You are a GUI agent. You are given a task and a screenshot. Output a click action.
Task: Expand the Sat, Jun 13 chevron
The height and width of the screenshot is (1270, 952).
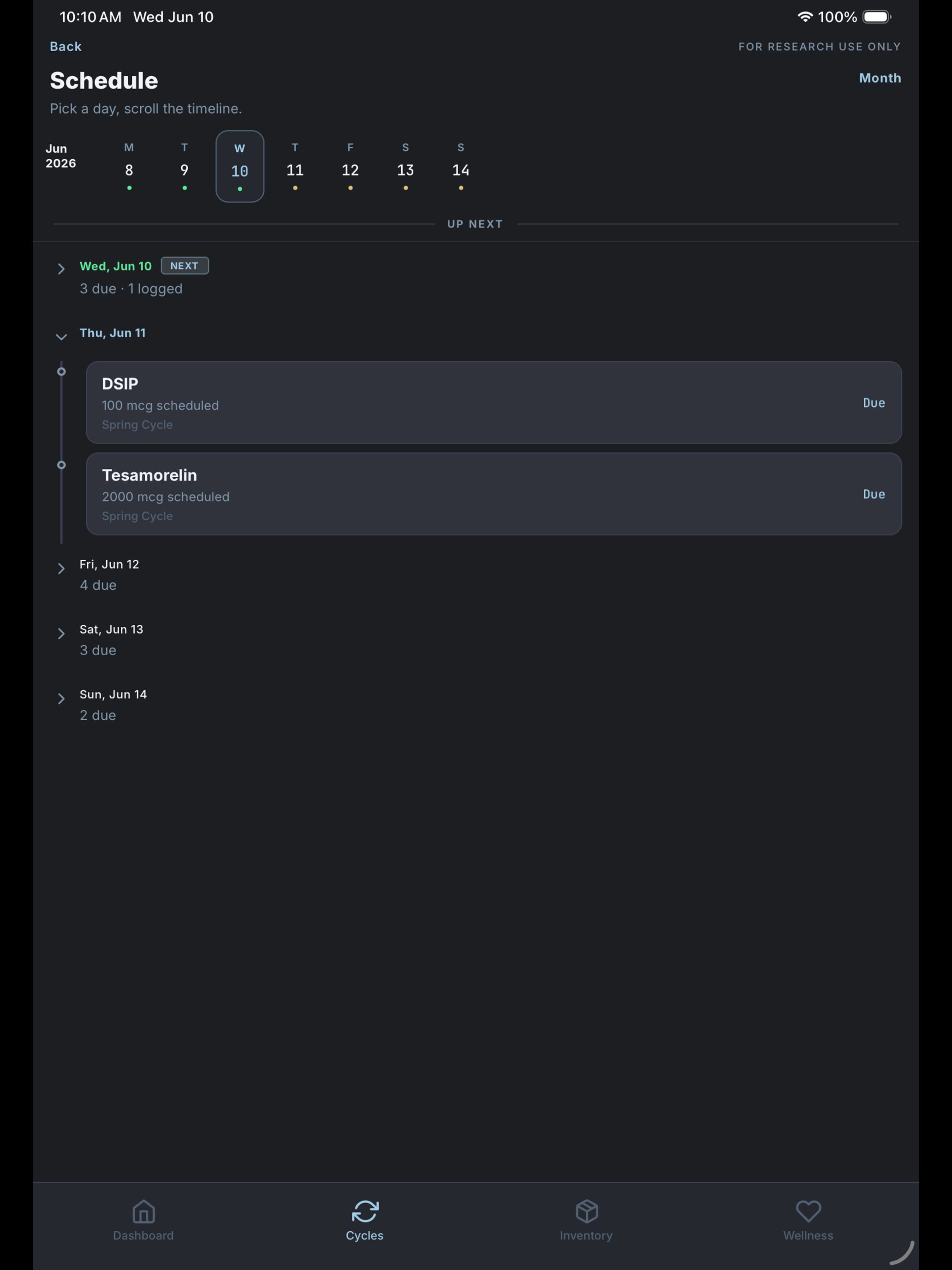click(x=61, y=633)
